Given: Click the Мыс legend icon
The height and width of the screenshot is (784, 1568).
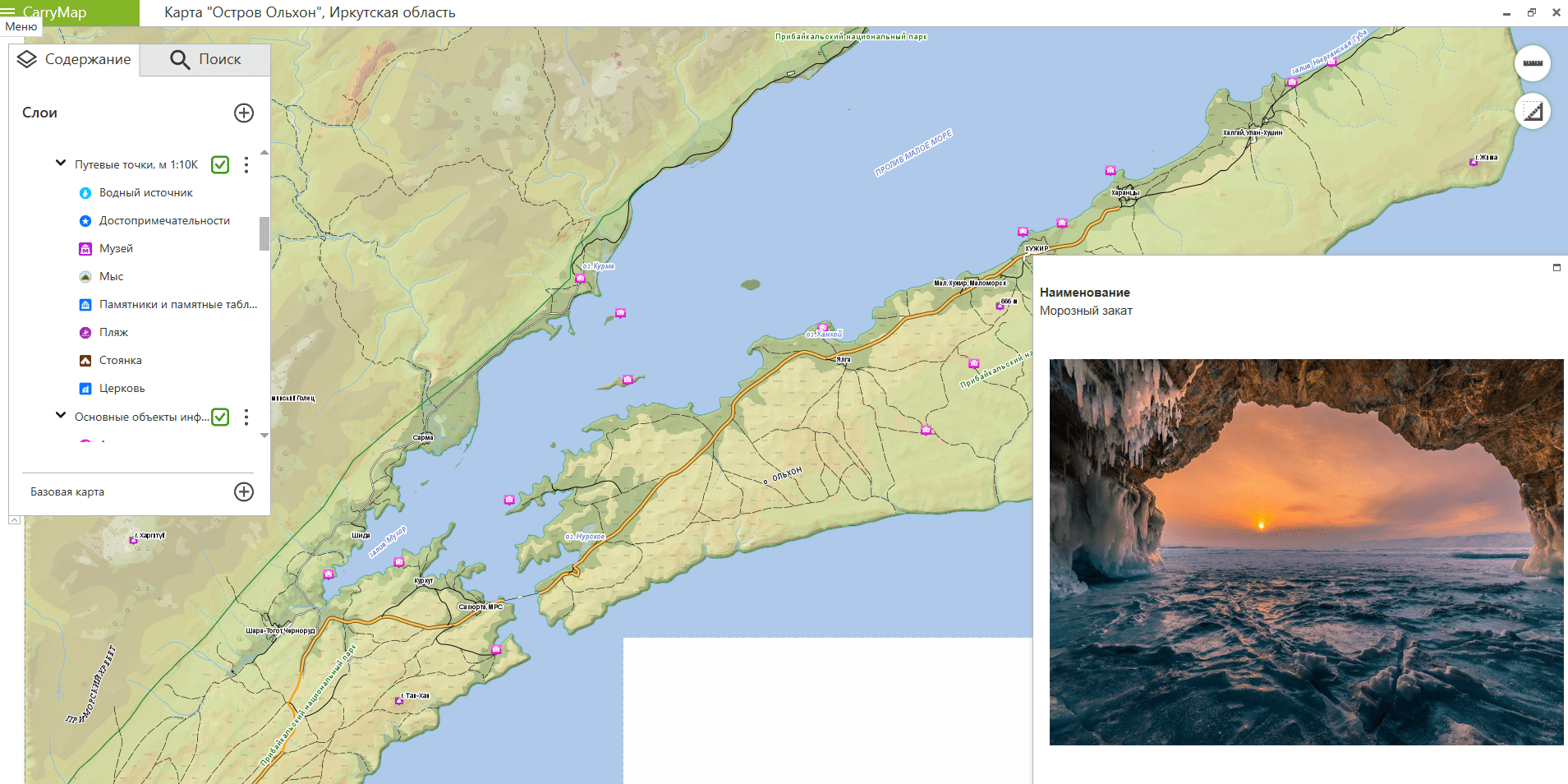Looking at the screenshot, I should click(x=85, y=277).
